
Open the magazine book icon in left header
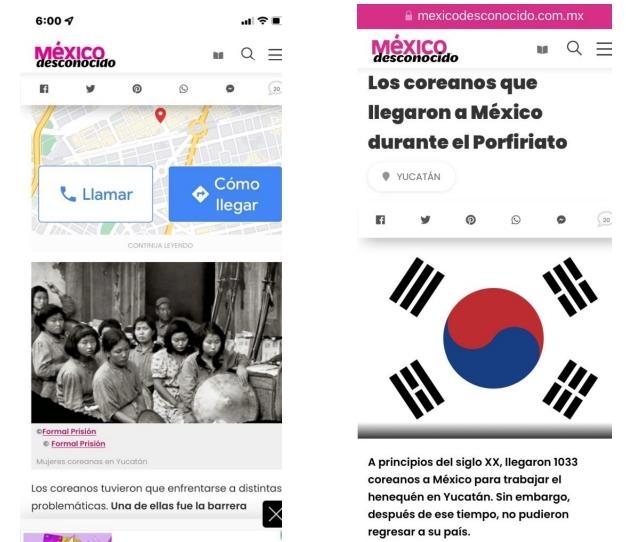coord(218,55)
